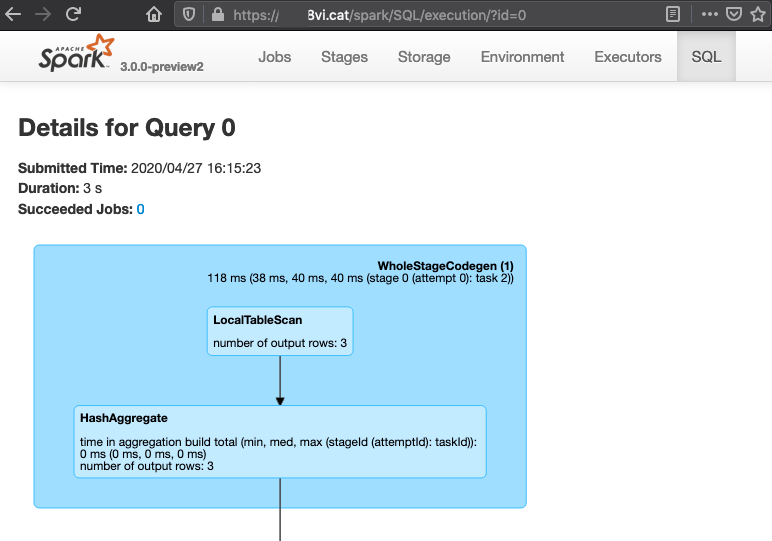Click the 0 ms (0 ms, 0 ms, 0 ms) value
The width and height of the screenshot is (772, 541).
tap(143, 454)
